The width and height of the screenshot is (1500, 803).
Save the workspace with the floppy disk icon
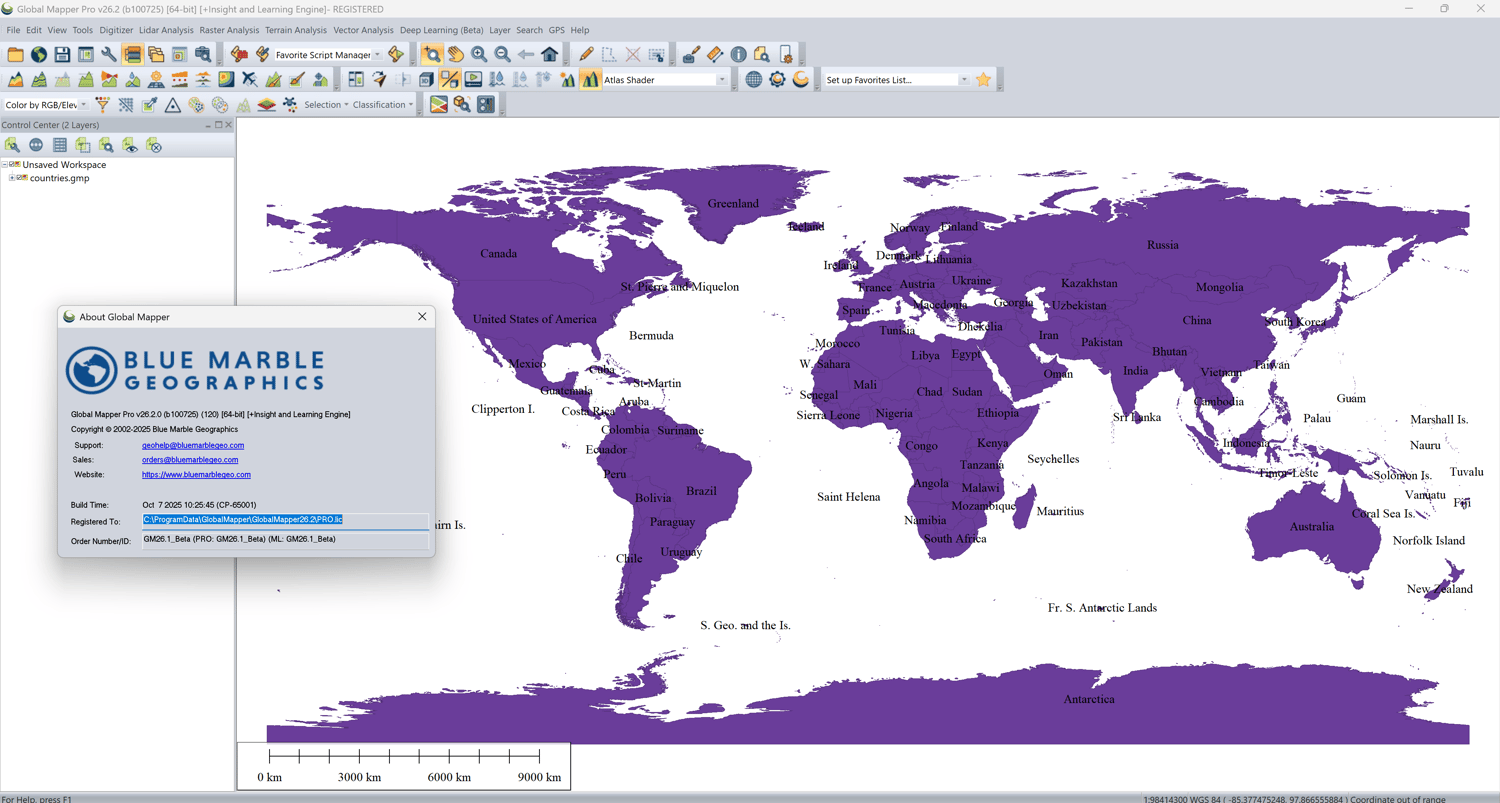click(62, 55)
